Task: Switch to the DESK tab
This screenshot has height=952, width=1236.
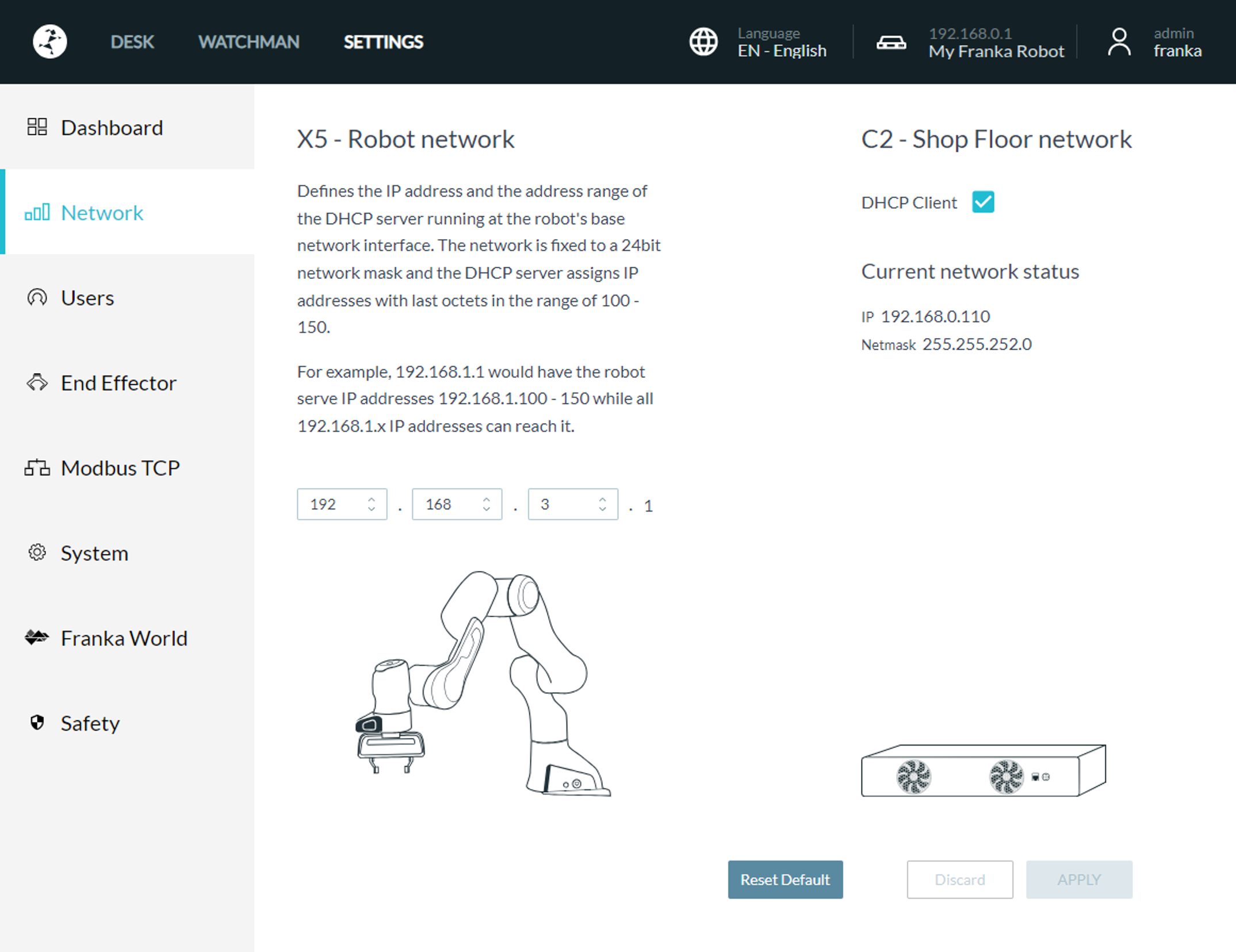Action: point(132,42)
